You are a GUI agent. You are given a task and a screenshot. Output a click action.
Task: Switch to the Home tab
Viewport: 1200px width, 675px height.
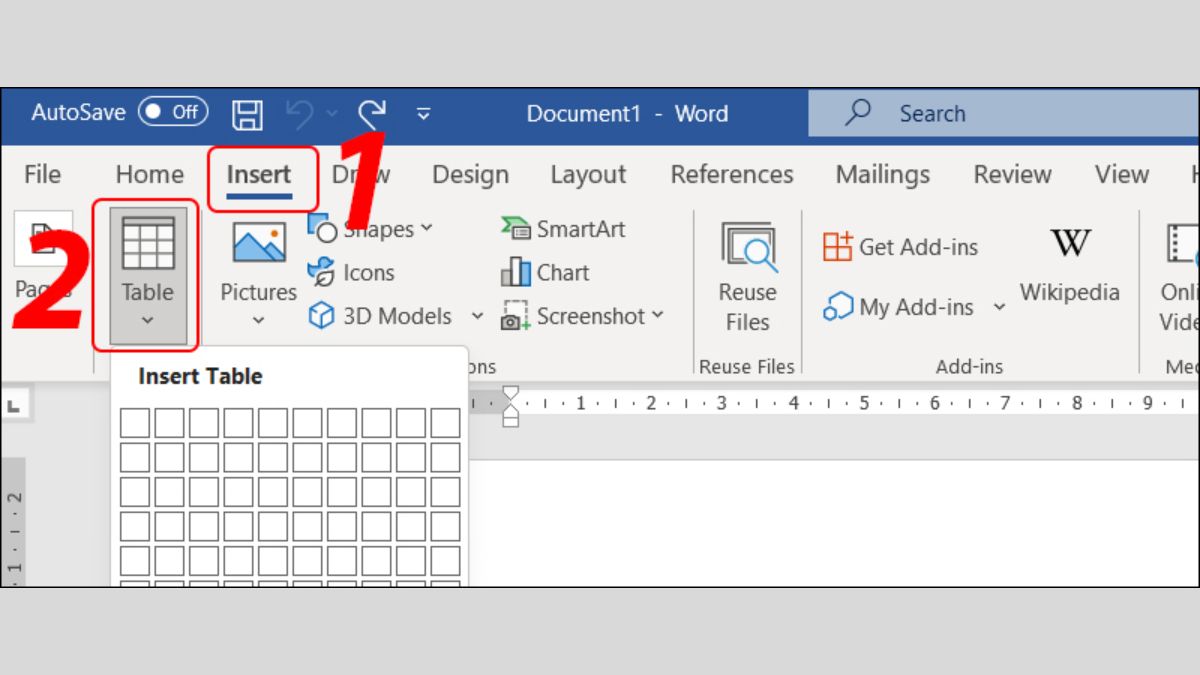(x=149, y=174)
